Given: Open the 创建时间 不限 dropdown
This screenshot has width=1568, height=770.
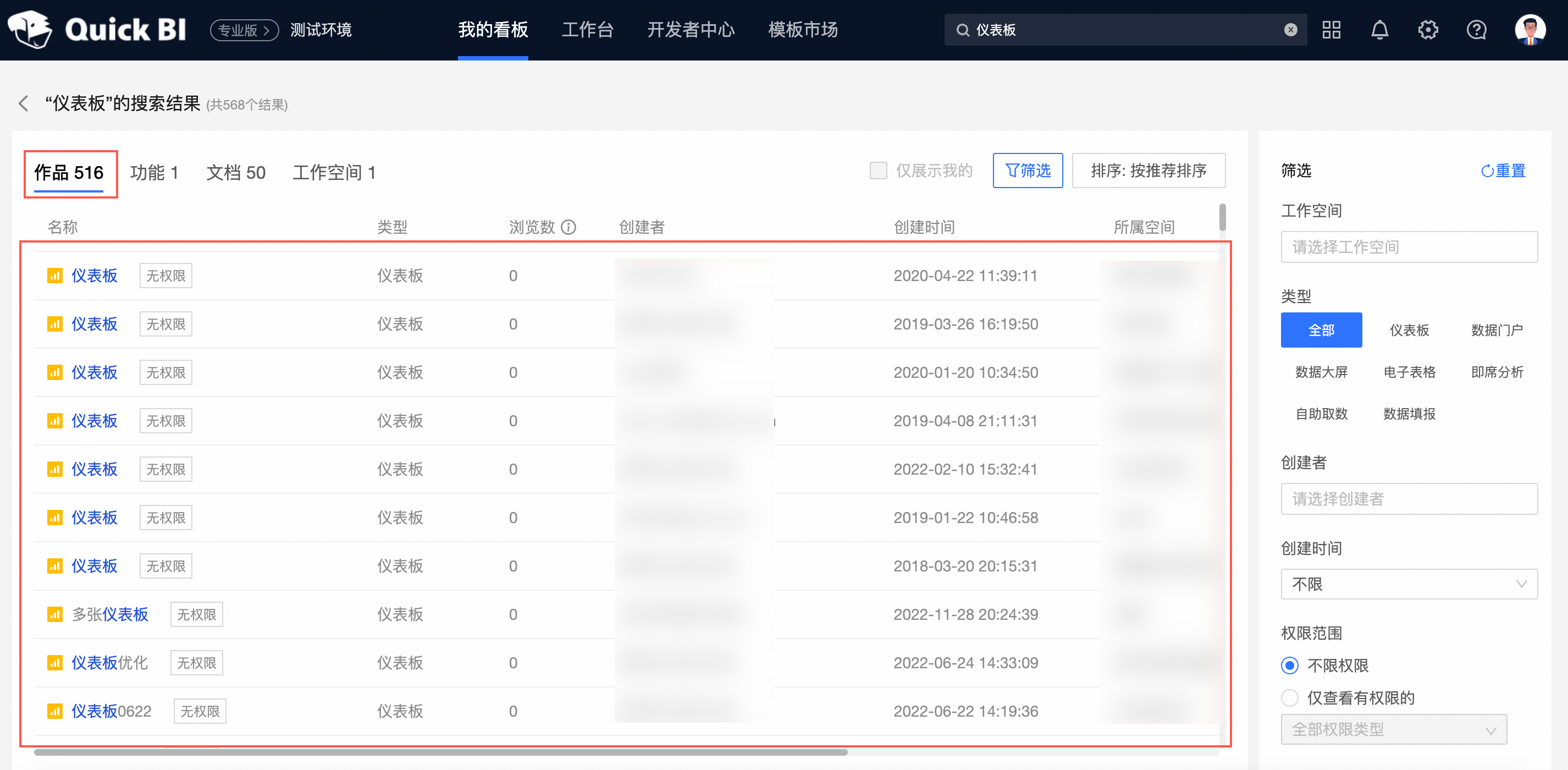Looking at the screenshot, I should pyautogui.click(x=1409, y=584).
